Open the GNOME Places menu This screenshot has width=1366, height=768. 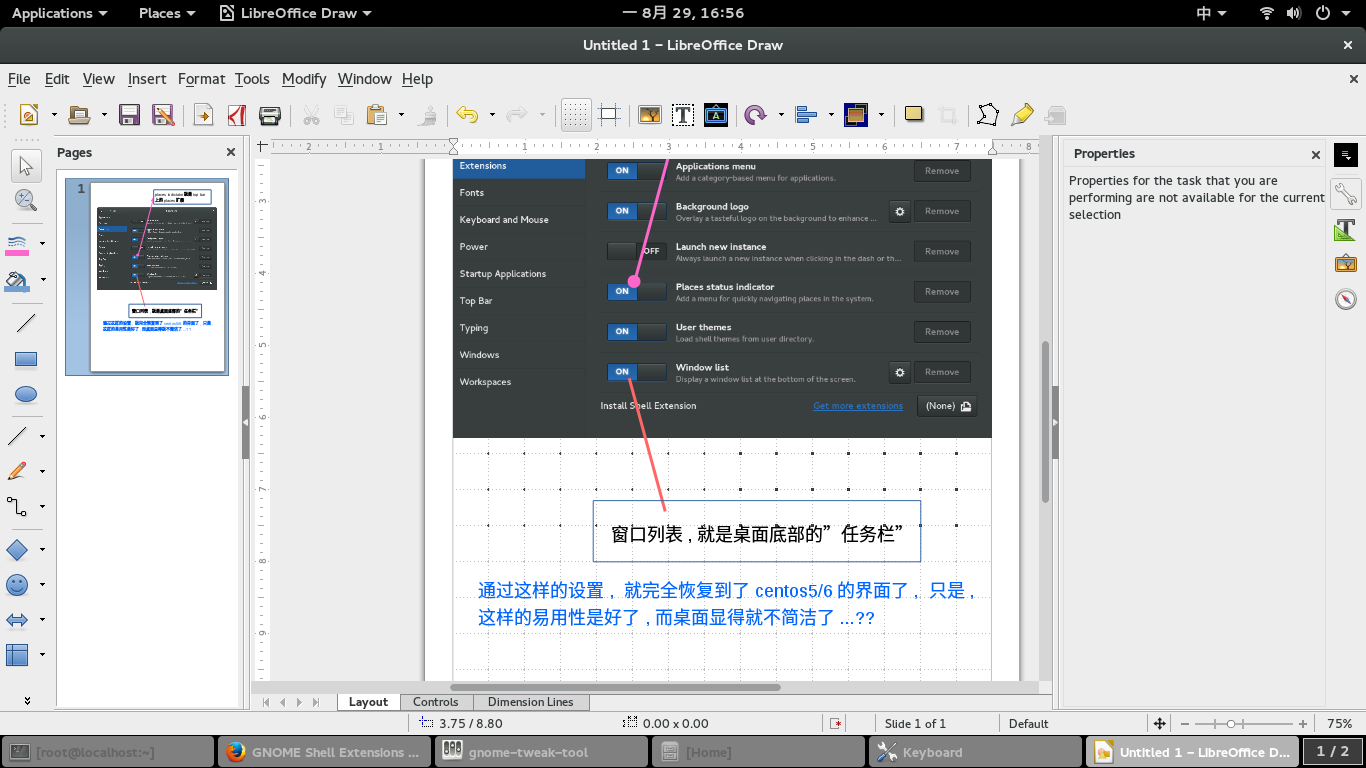[x=167, y=13]
